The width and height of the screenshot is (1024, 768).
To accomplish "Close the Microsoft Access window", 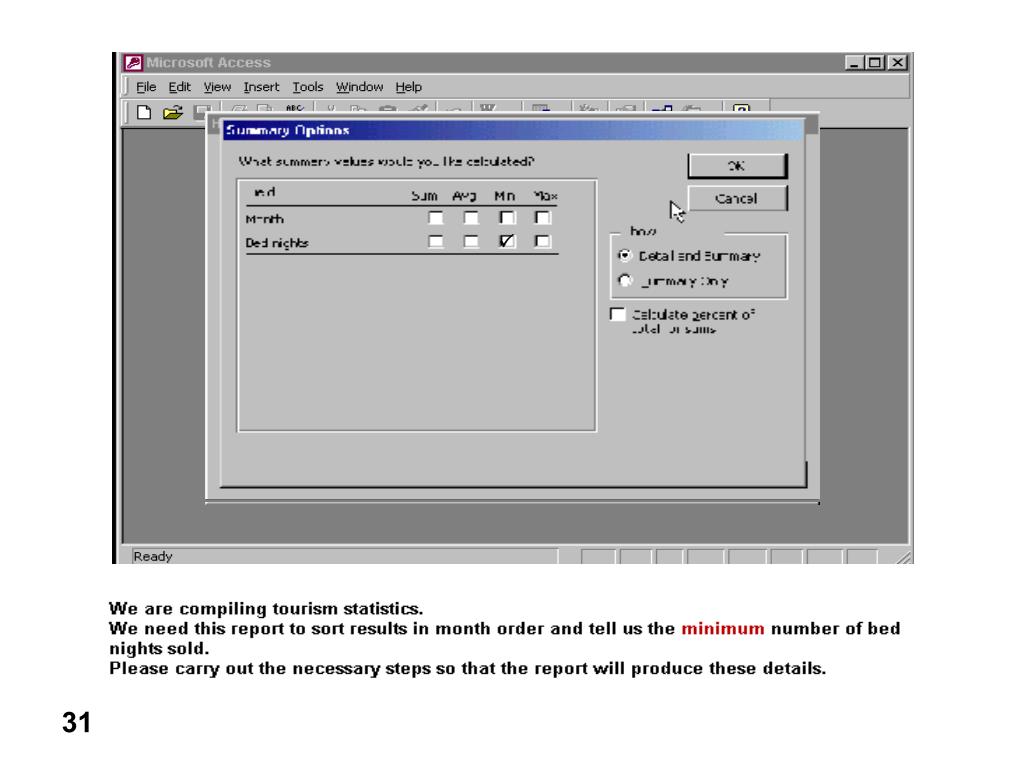I will [898, 63].
